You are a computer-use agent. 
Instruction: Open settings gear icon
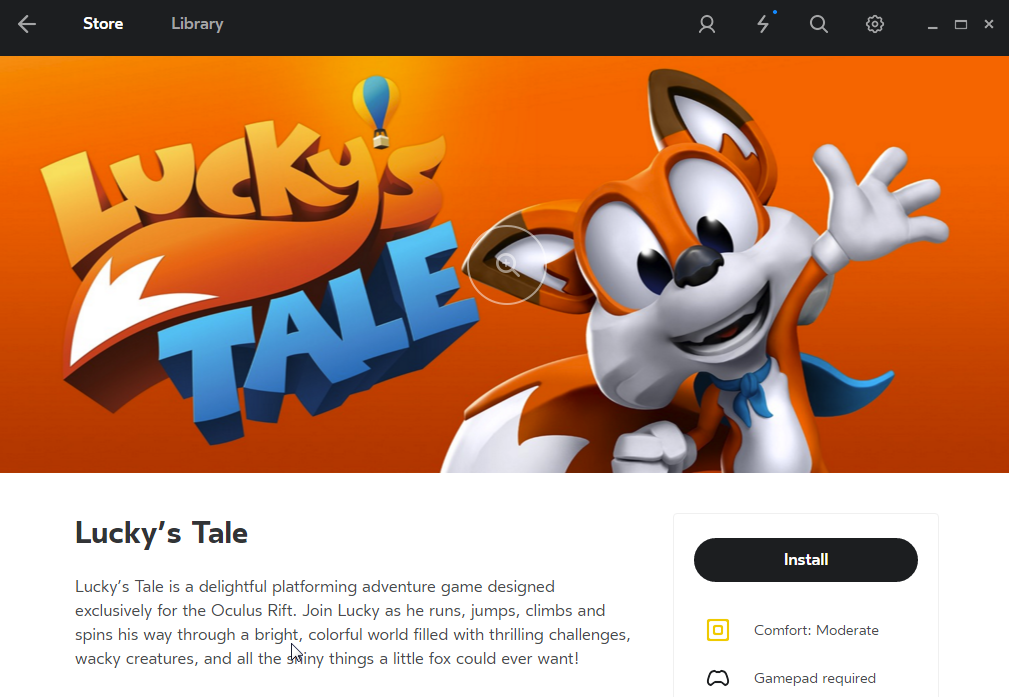875,24
